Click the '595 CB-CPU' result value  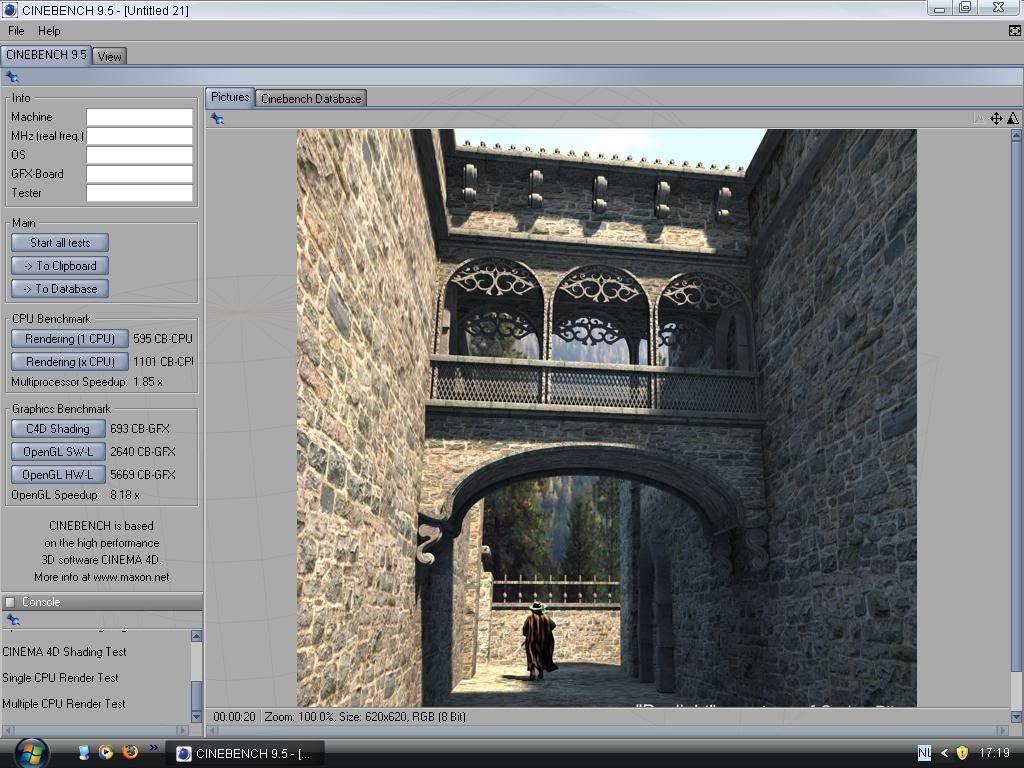point(163,339)
